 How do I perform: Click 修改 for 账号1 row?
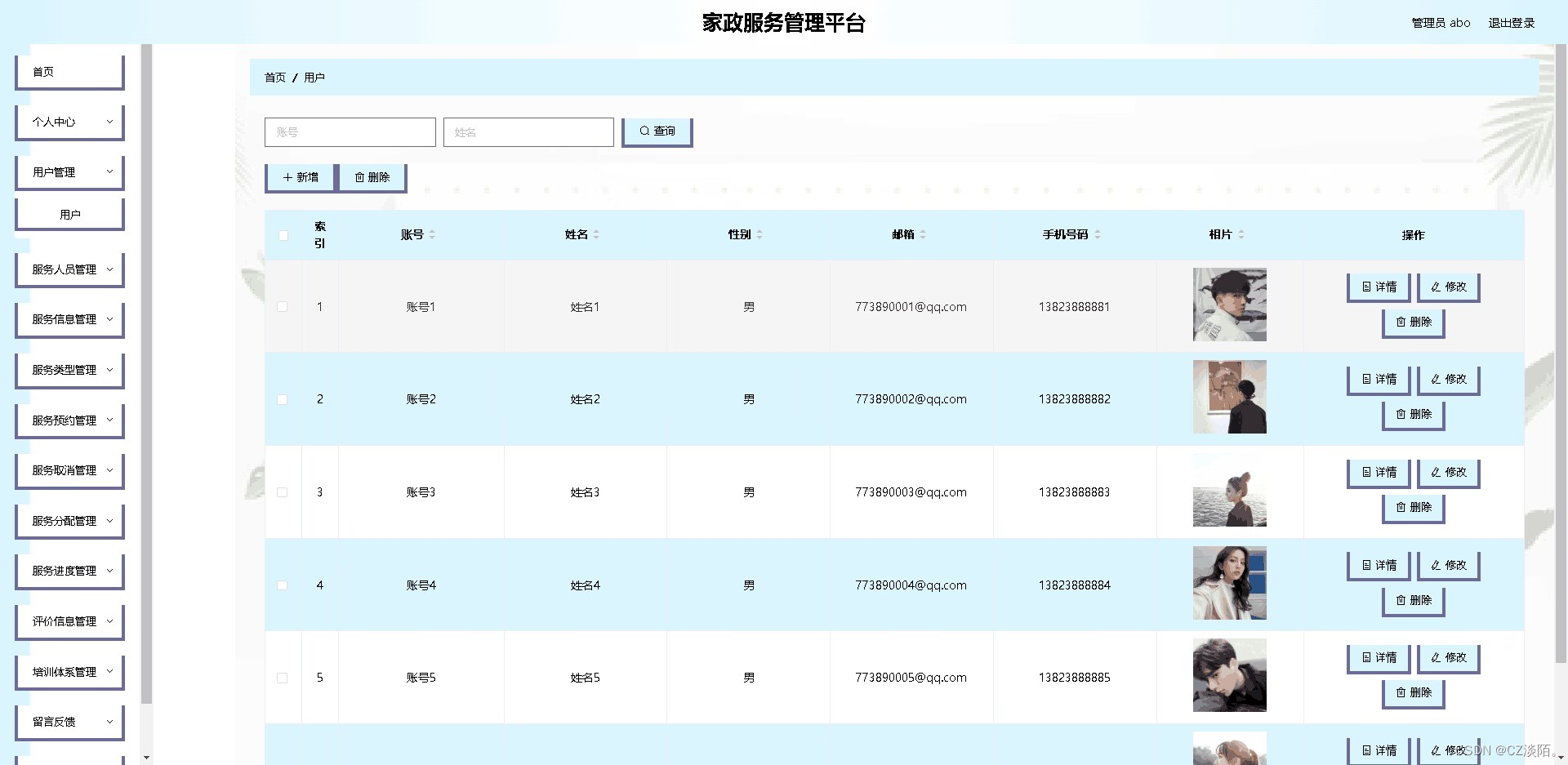tap(1448, 287)
